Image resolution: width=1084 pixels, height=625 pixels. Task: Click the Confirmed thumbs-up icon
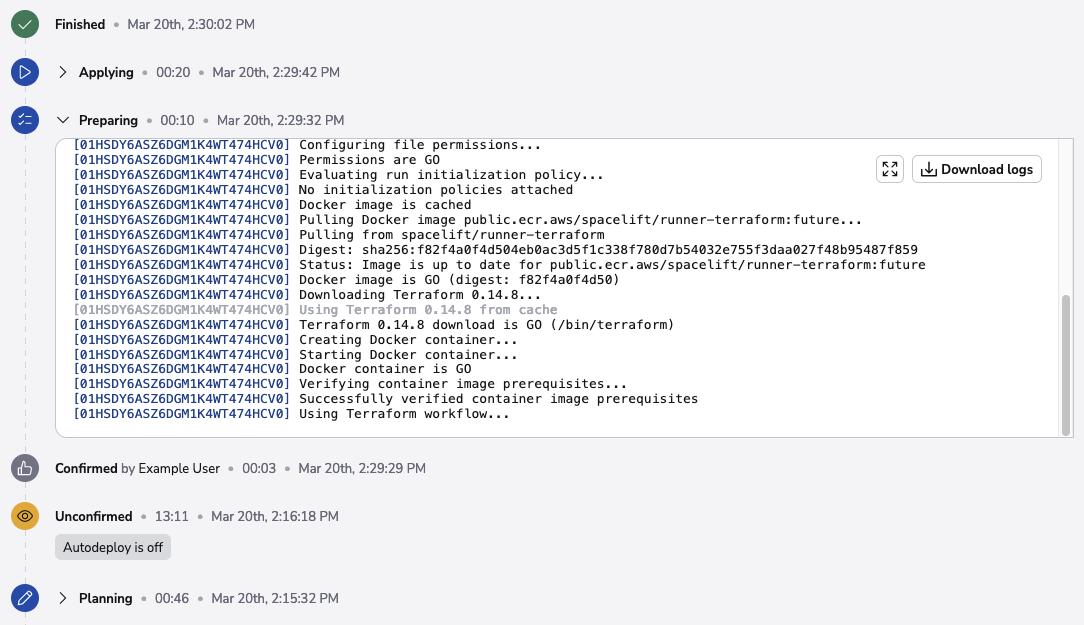pyautogui.click(x=25, y=468)
